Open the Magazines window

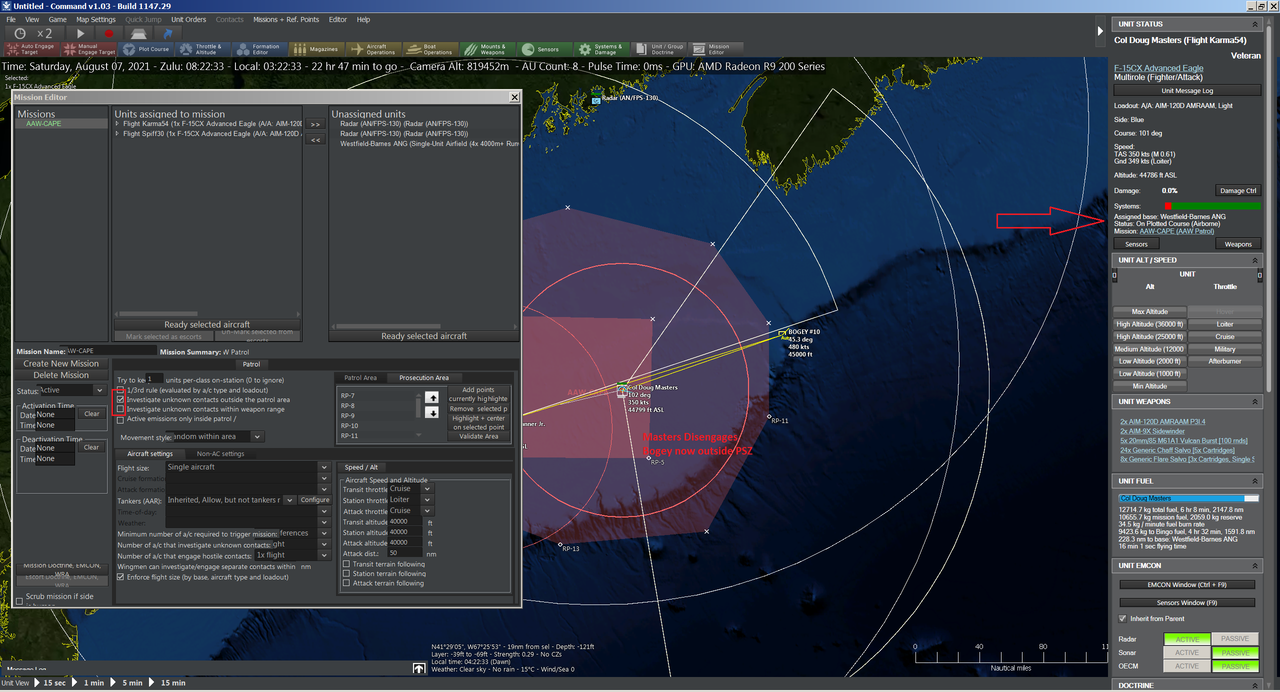pos(316,48)
